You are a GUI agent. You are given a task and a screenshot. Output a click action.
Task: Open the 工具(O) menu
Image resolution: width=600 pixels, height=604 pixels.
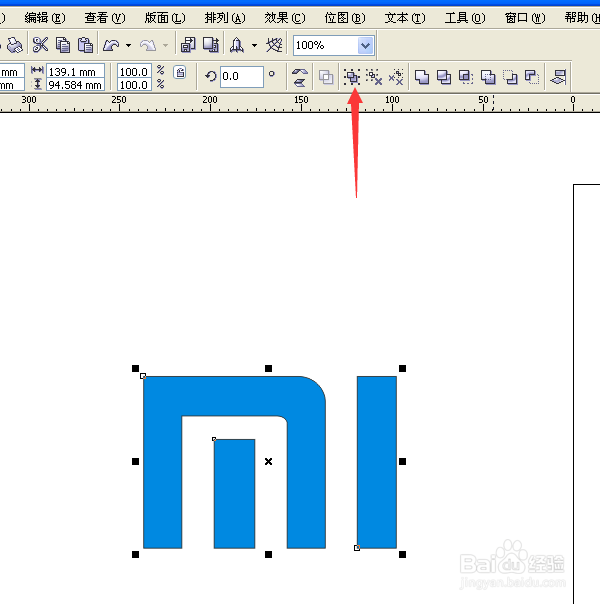click(x=465, y=18)
